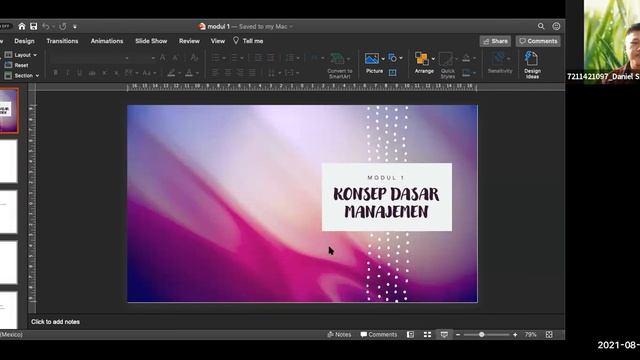Screen dimensions: 640x360
Task: Click the Picture insert icon
Action: click(x=372, y=58)
